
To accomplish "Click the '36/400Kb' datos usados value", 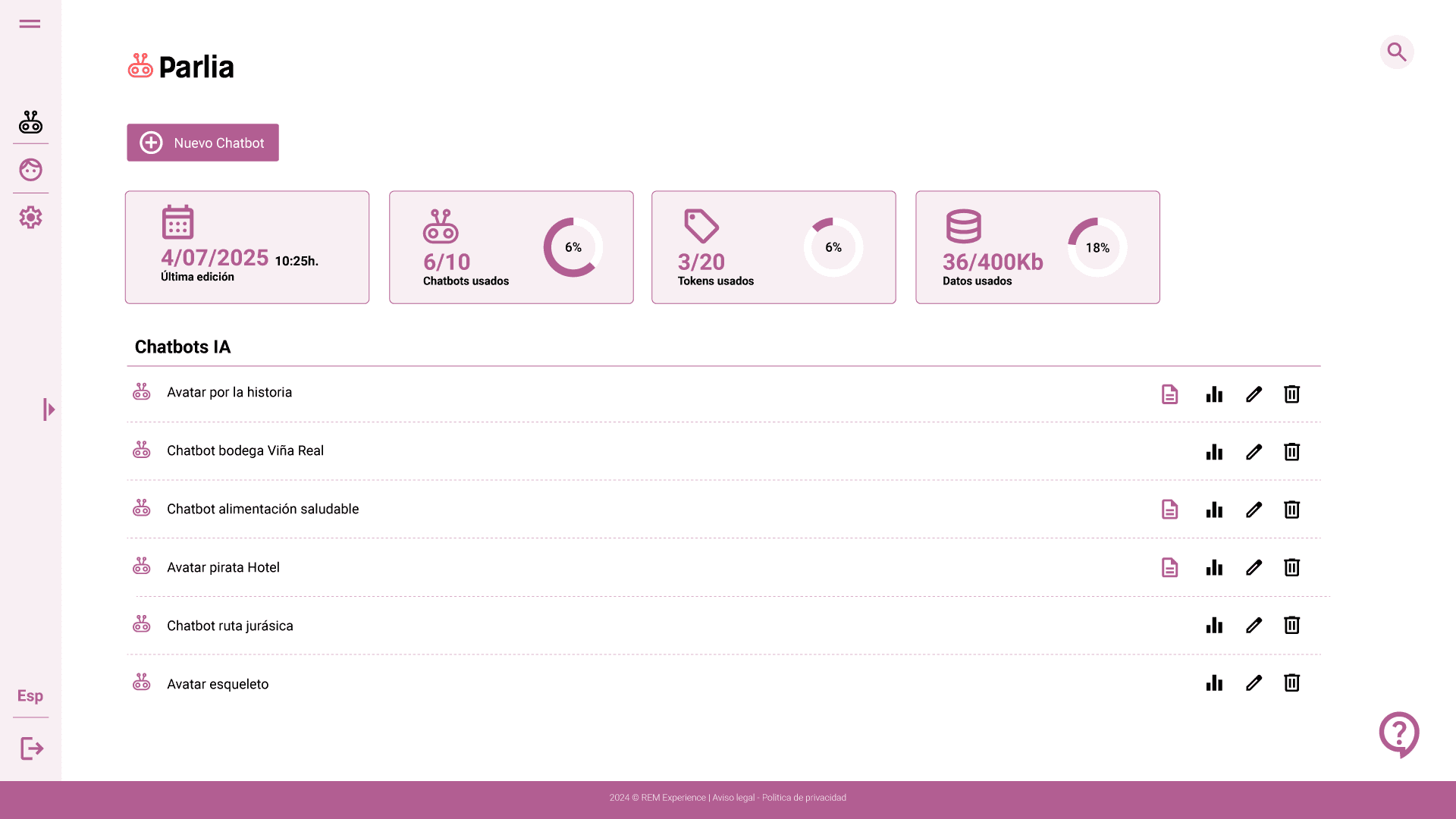I will 993,262.
